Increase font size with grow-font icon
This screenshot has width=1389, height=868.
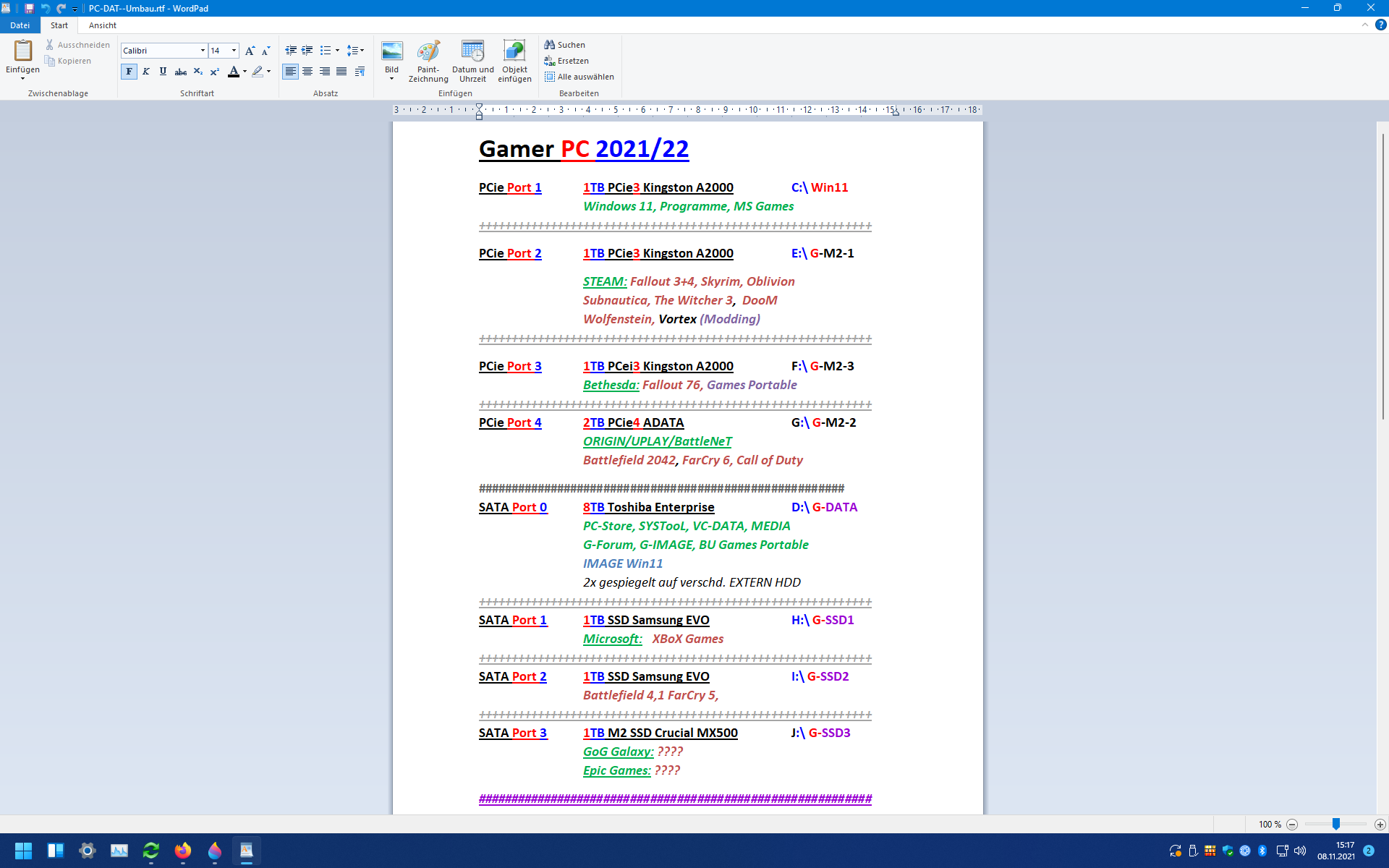(x=250, y=51)
